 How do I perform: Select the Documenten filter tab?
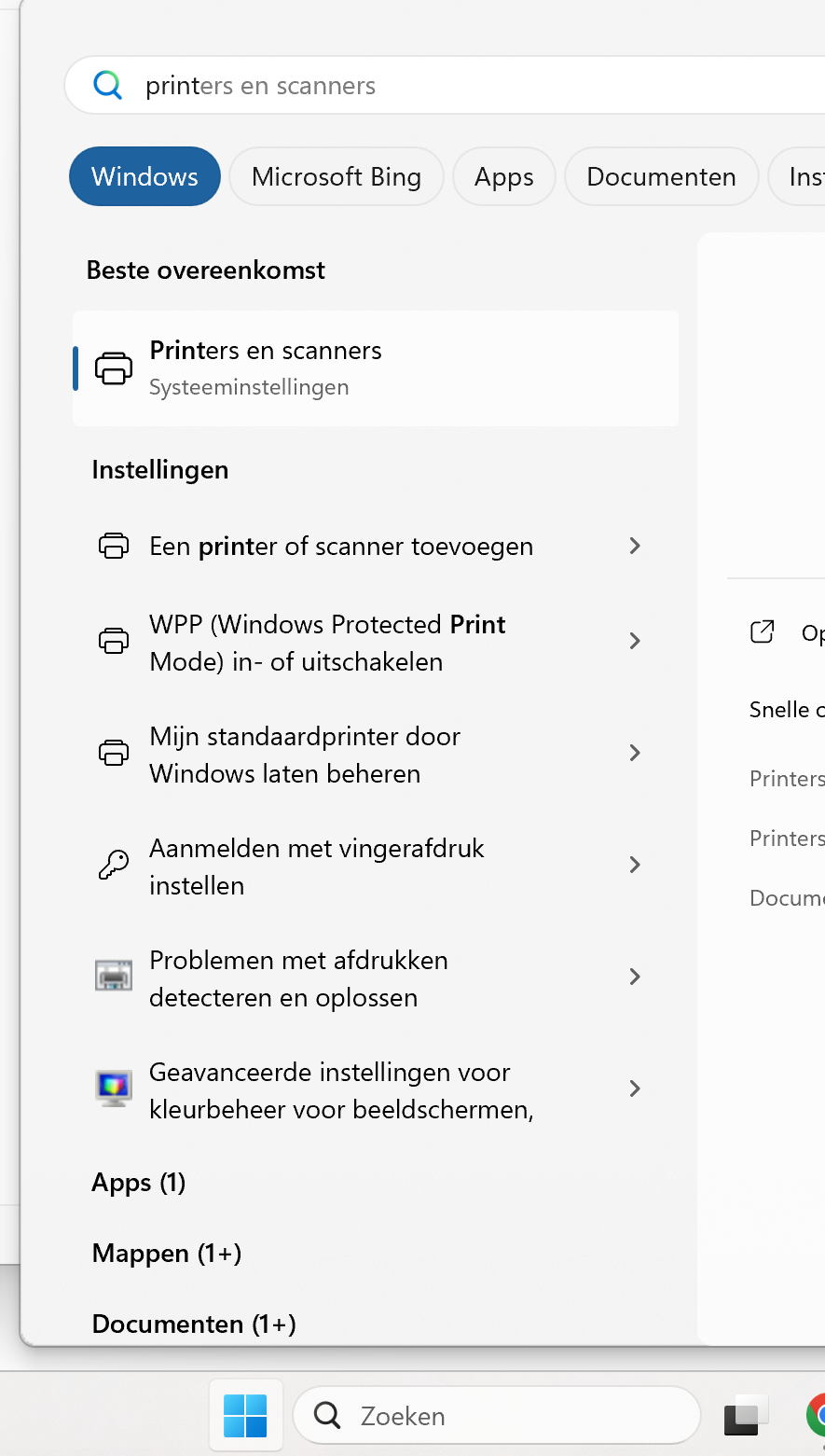(661, 176)
